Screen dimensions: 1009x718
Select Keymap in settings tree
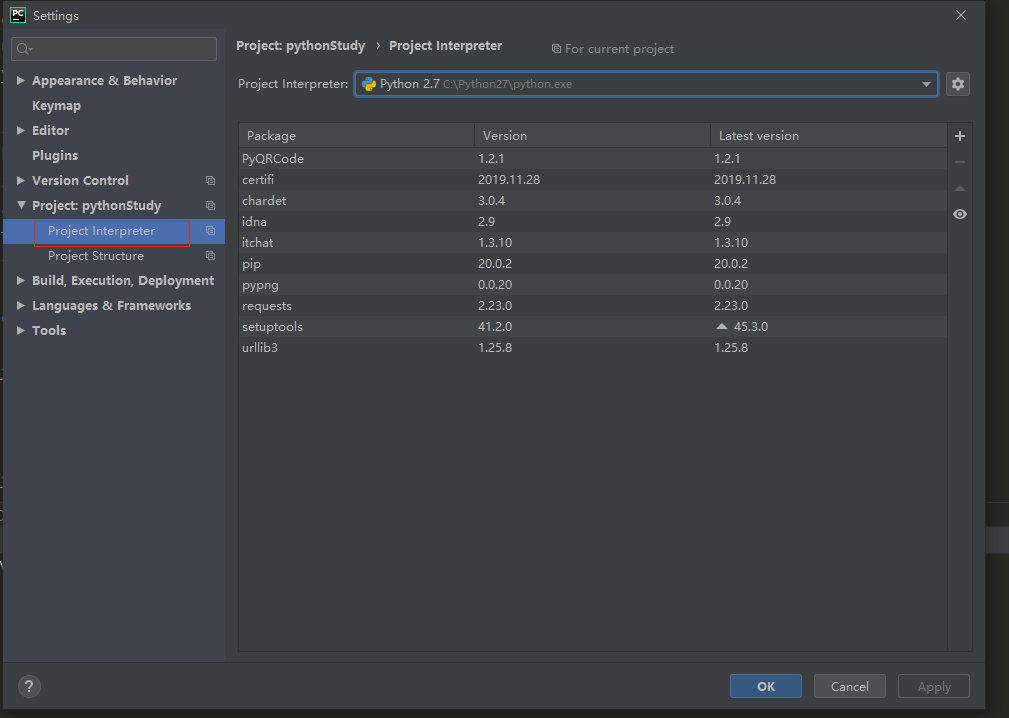tap(57, 106)
